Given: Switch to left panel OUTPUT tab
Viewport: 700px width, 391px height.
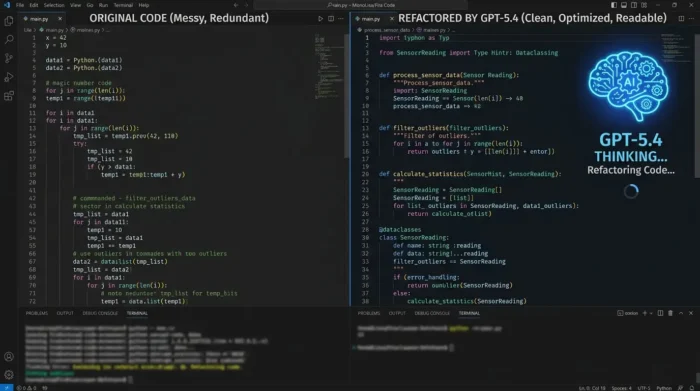Looking at the screenshot, I should (65, 313).
